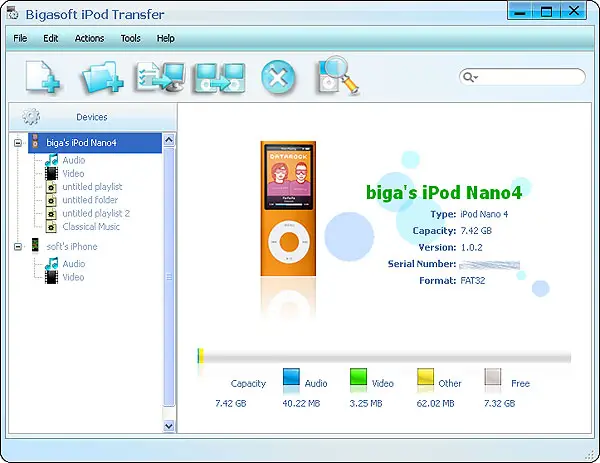Select the Classical Music playlist
The width and height of the screenshot is (600, 463).
coord(91,227)
